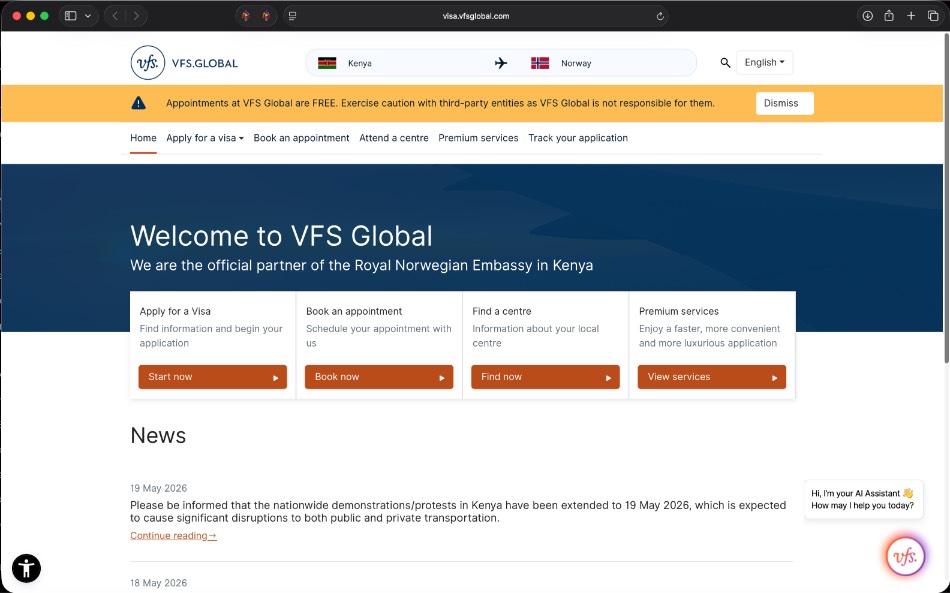Follow the Continue reading link
Image resolution: width=950 pixels, height=593 pixels.
(173, 535)
